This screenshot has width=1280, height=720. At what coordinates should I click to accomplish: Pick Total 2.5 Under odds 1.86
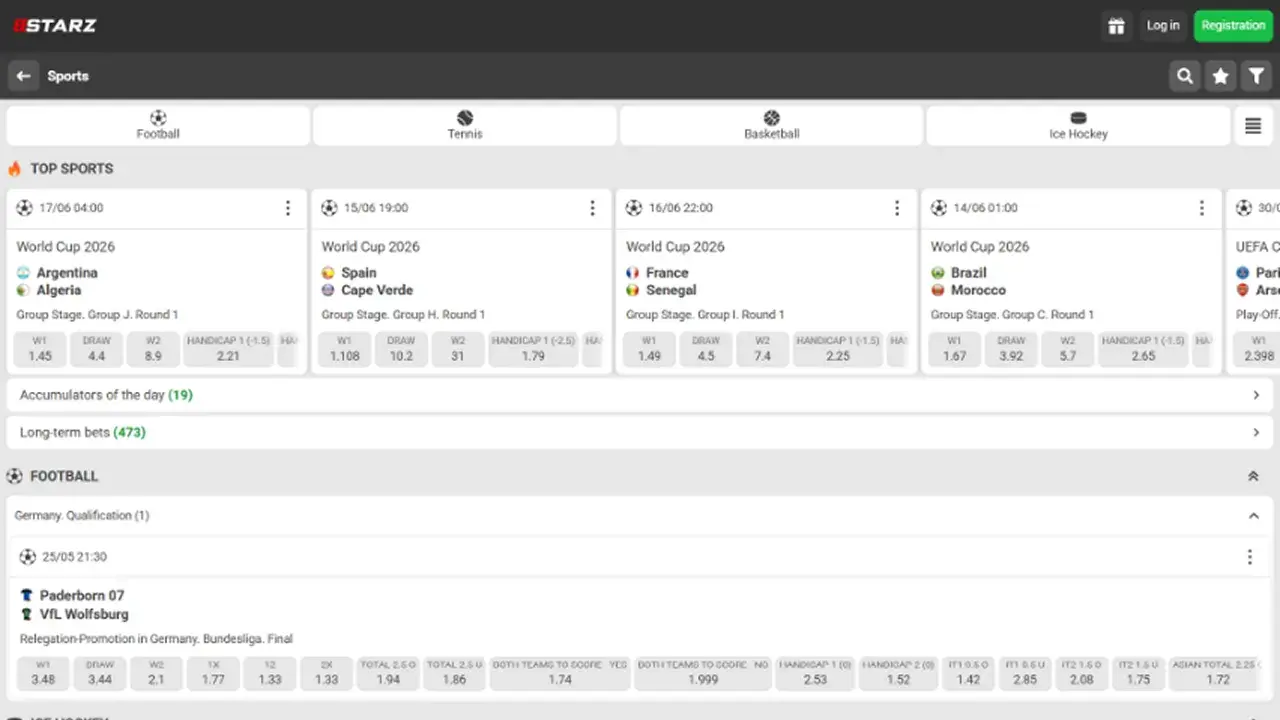coord(454,673)
